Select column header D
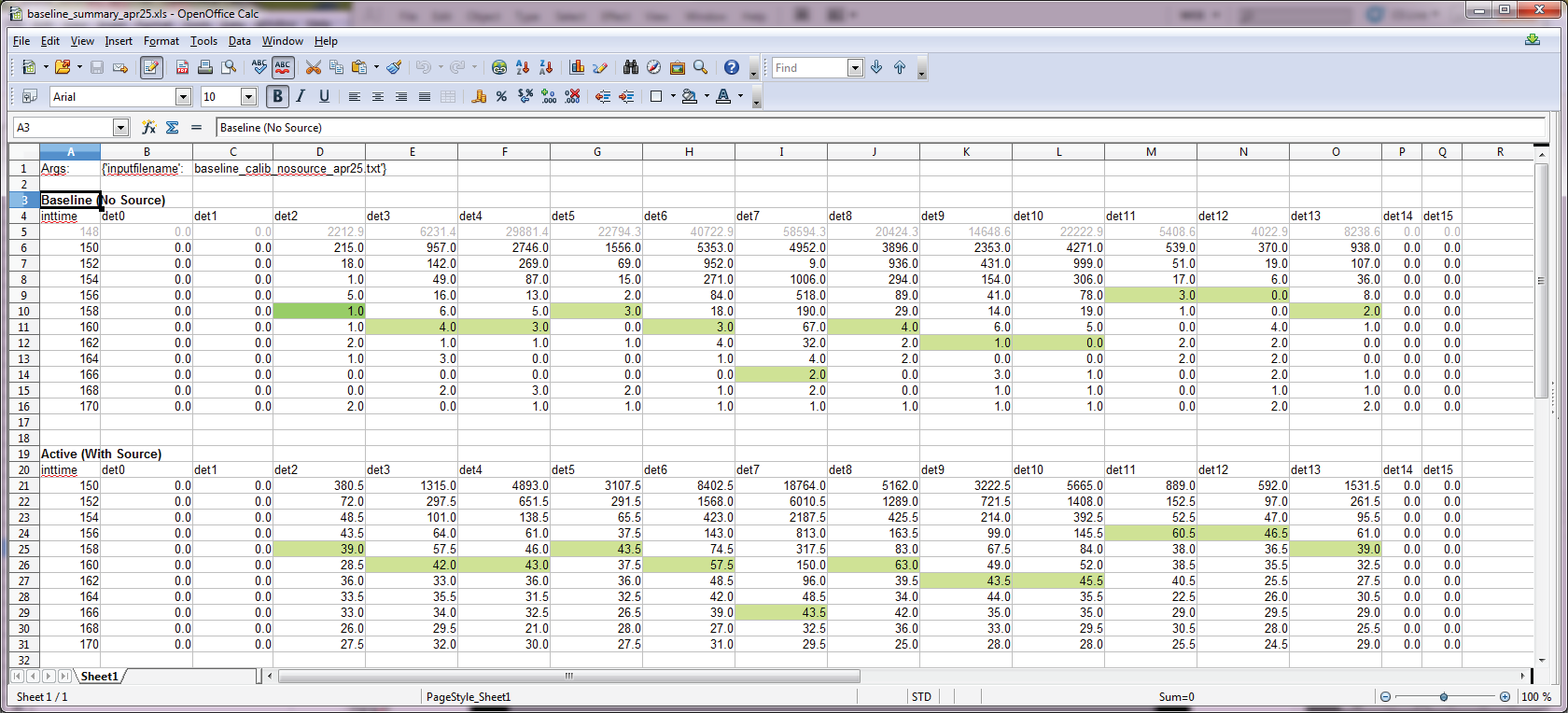This screenshot has height=713, width=1568. 319,151
